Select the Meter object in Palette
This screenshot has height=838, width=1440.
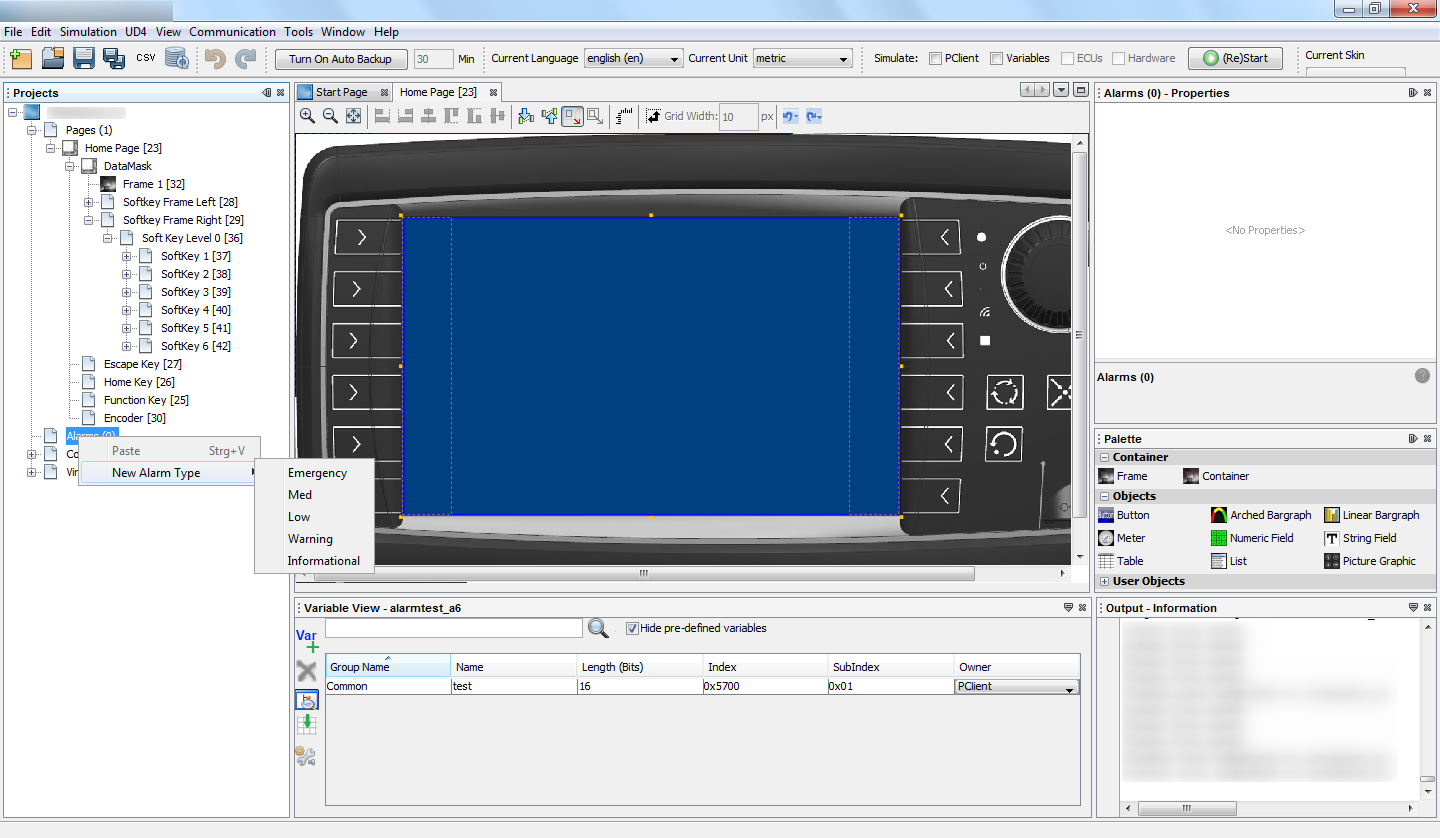pyautogui.click(x=1122, y=538)
